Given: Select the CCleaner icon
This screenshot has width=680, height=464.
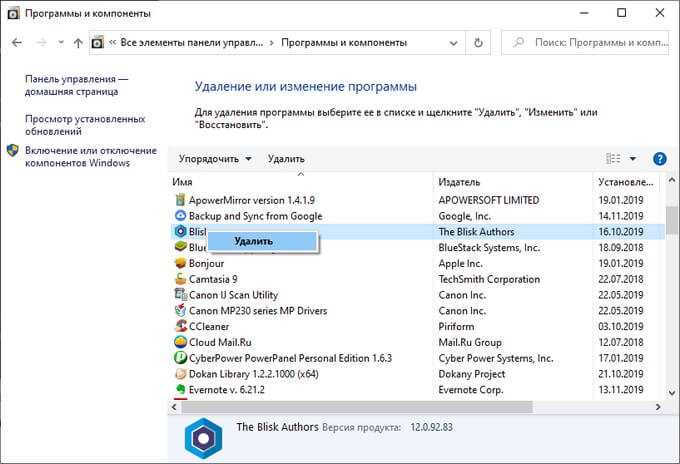Looking at the screenshot, I should 180,326.
